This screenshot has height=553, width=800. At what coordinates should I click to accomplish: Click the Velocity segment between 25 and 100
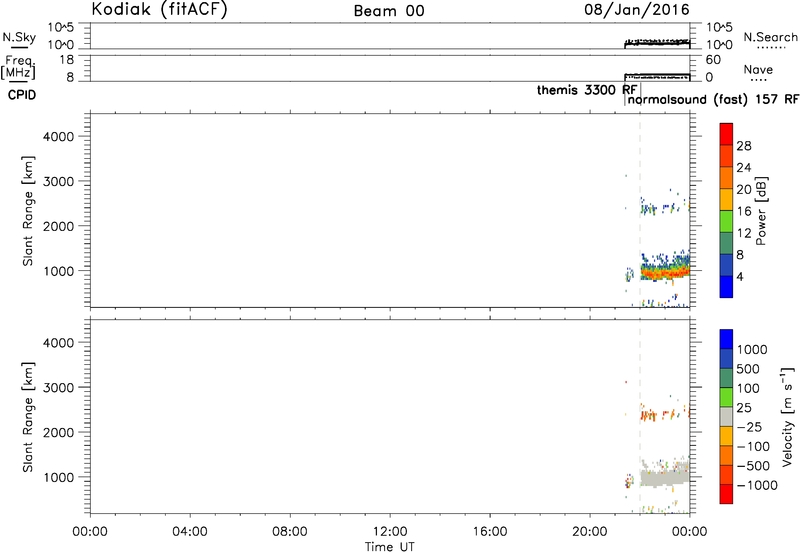(x=726, y=397)
